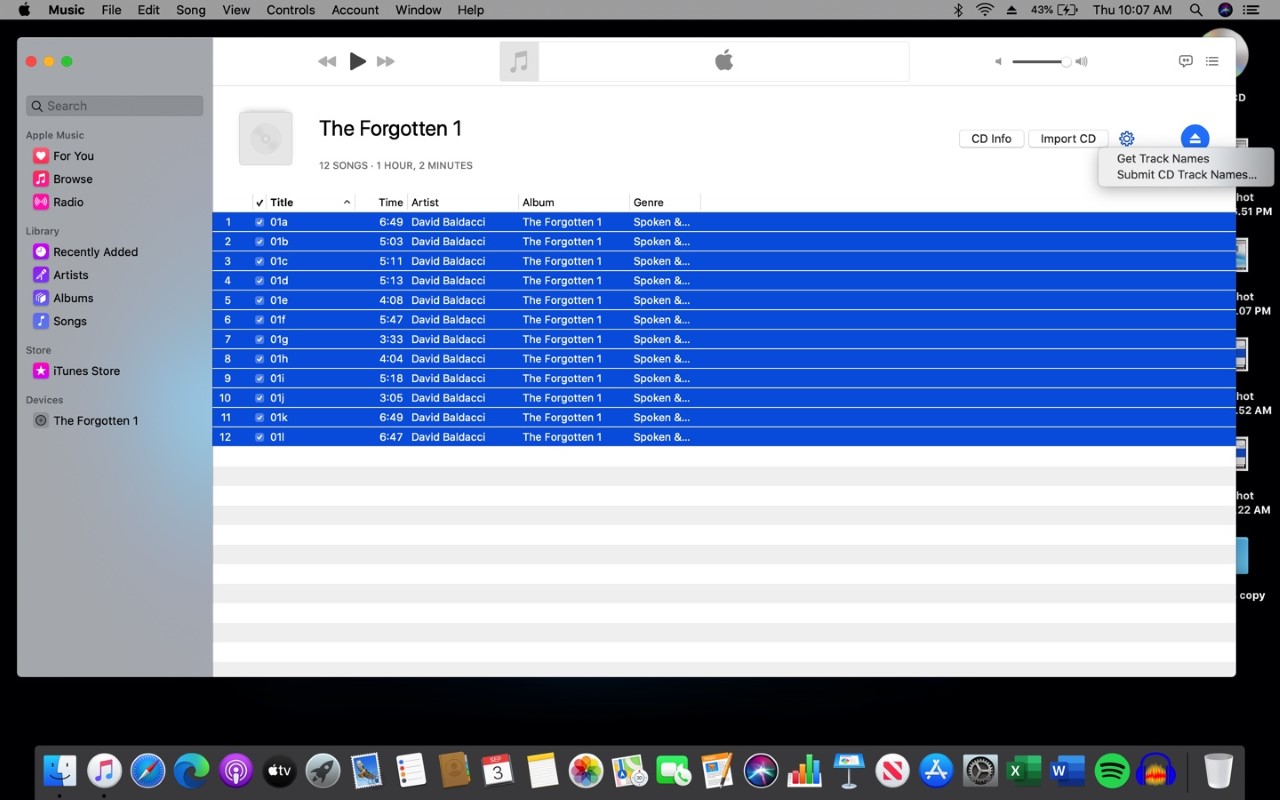
Task: Eject the CD with the blue button
Action: [x=1195, y=139]
